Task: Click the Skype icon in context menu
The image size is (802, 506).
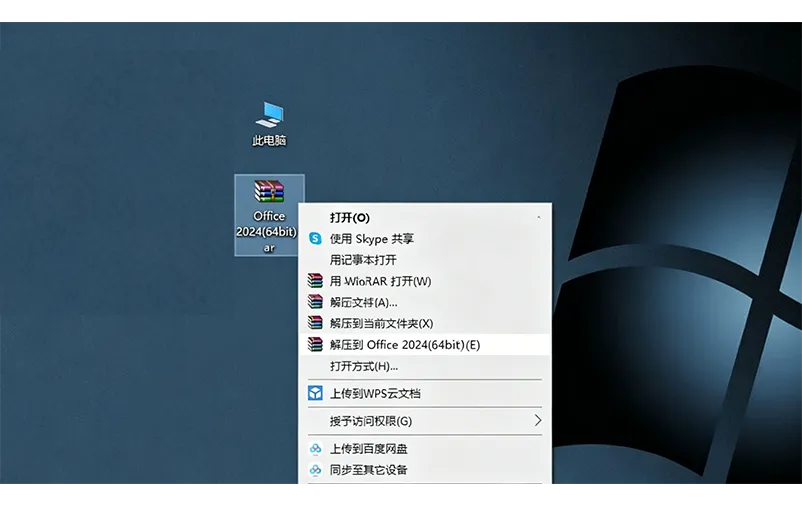Action: 315,238
